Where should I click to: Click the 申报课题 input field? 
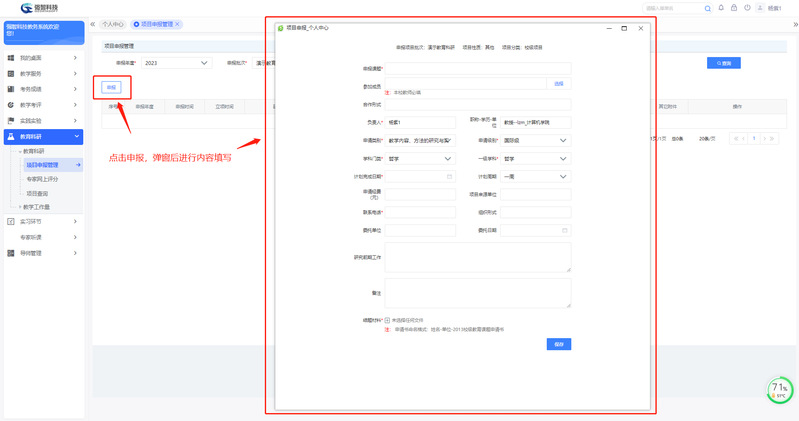[477, 68]
